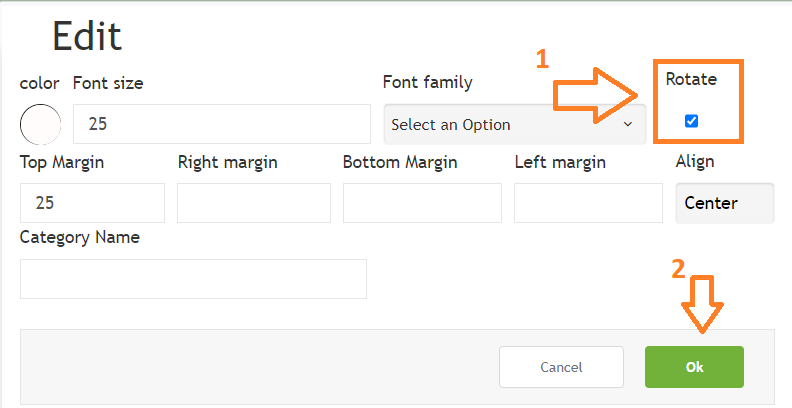Click the Font size label
The height and width of the screenshot is (408, 792).
108,83
